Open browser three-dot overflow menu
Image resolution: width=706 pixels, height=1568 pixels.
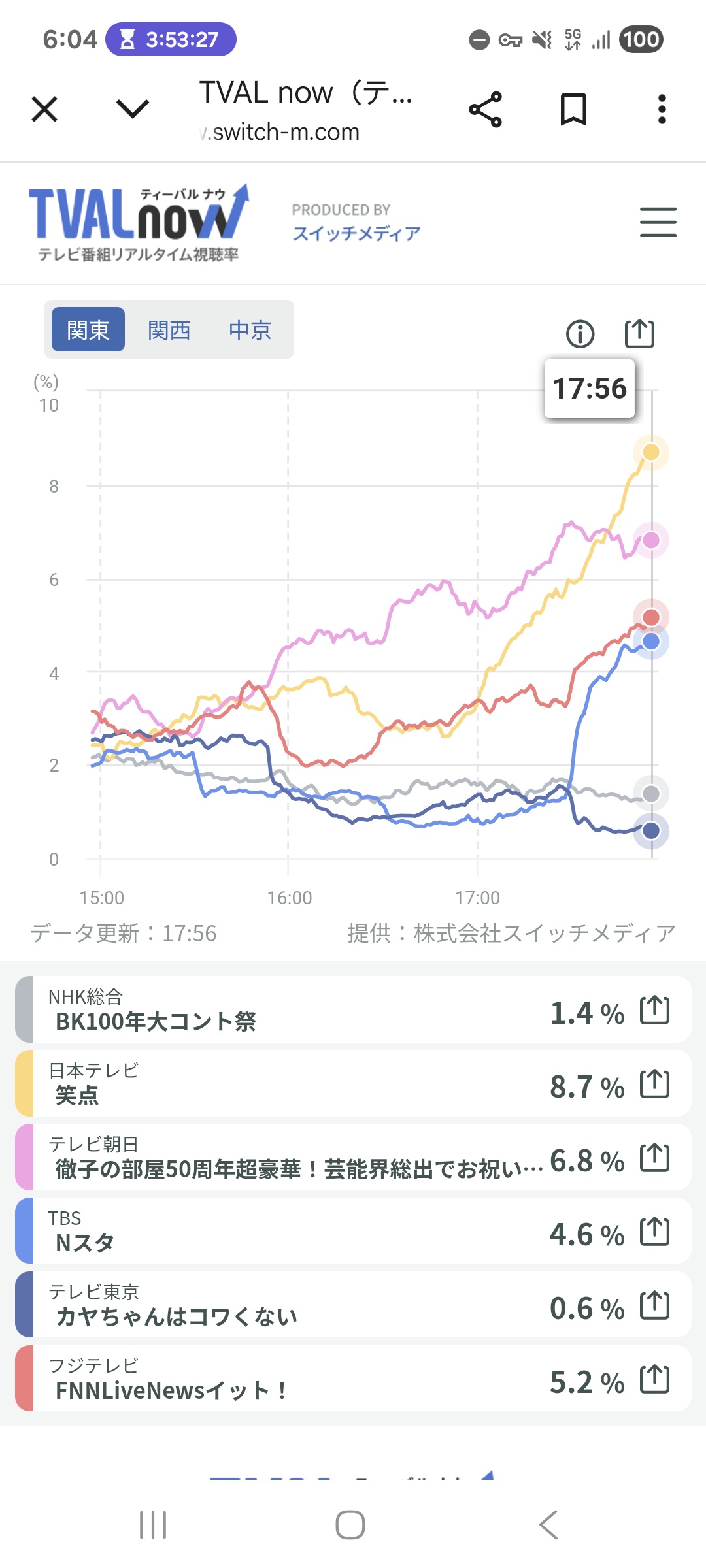(662, 109)
